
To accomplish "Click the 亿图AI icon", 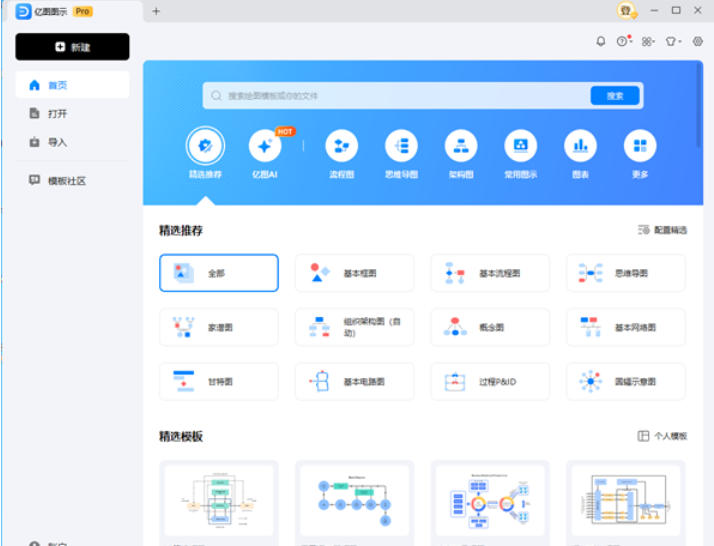I will click(265, 147).
